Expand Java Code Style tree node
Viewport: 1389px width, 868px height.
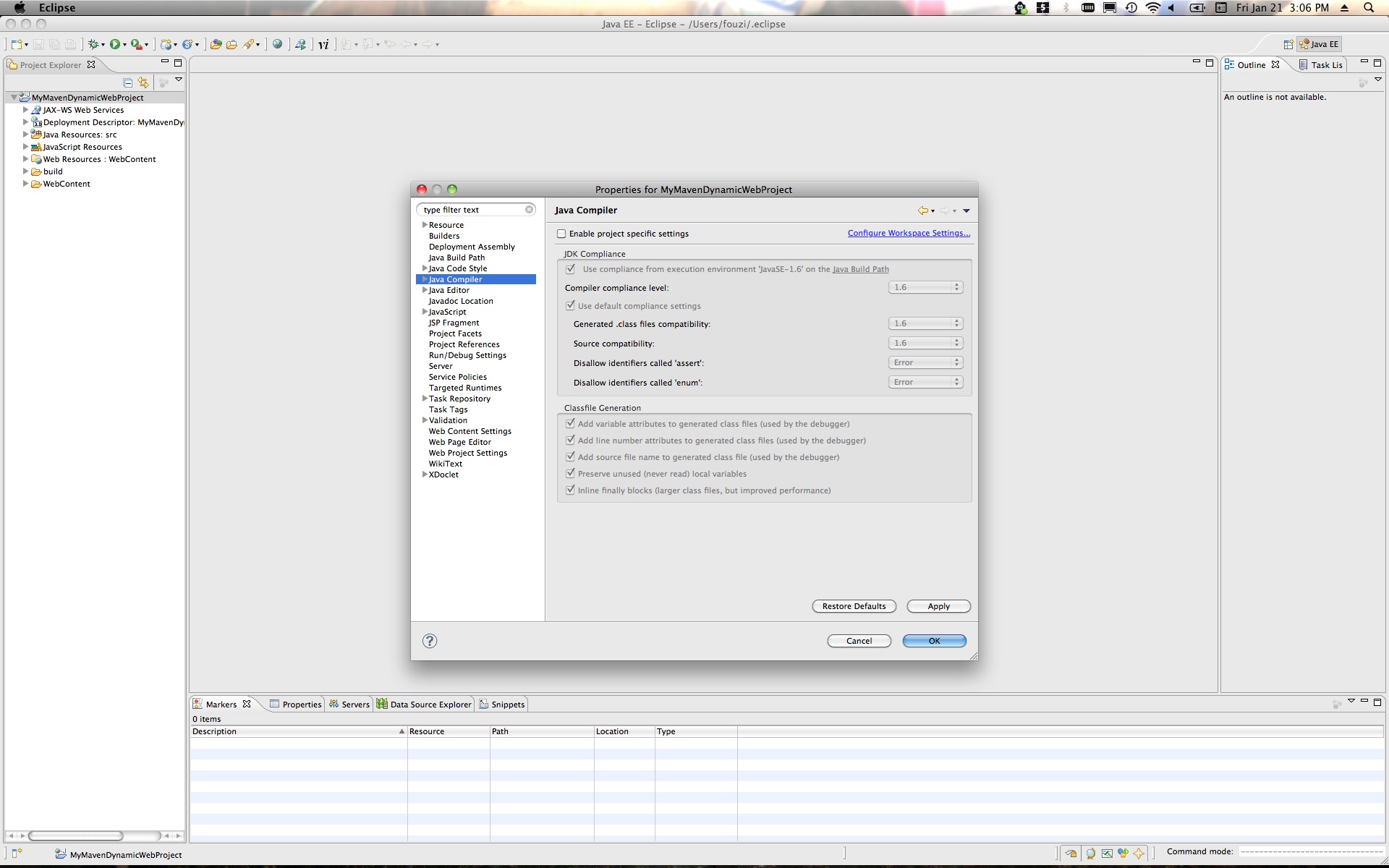425,268
